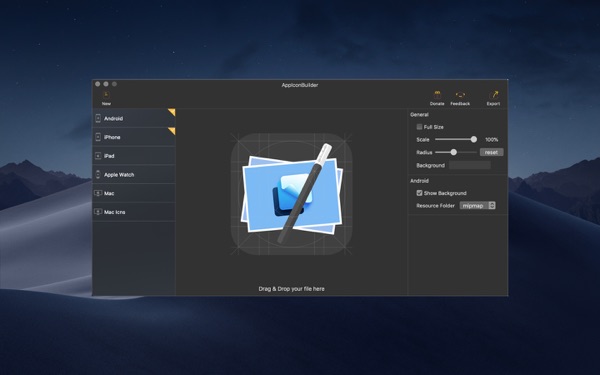Open the Resource Folder mipmap dropdown

(478, 205)
